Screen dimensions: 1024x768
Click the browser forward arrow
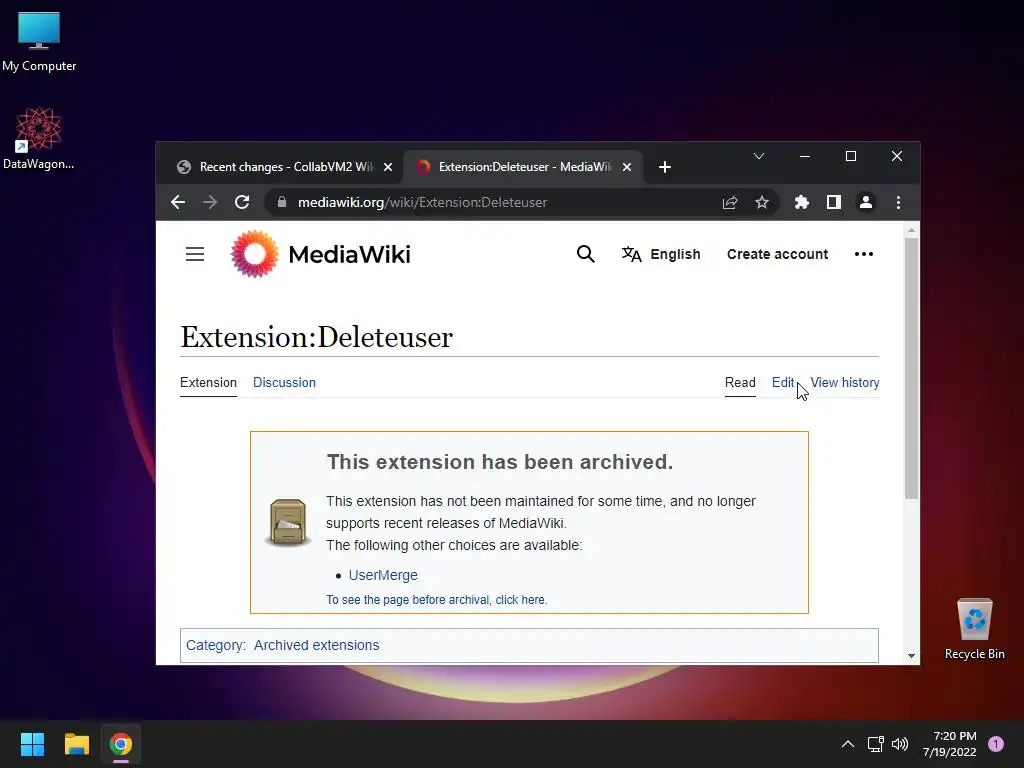(210, 202)
